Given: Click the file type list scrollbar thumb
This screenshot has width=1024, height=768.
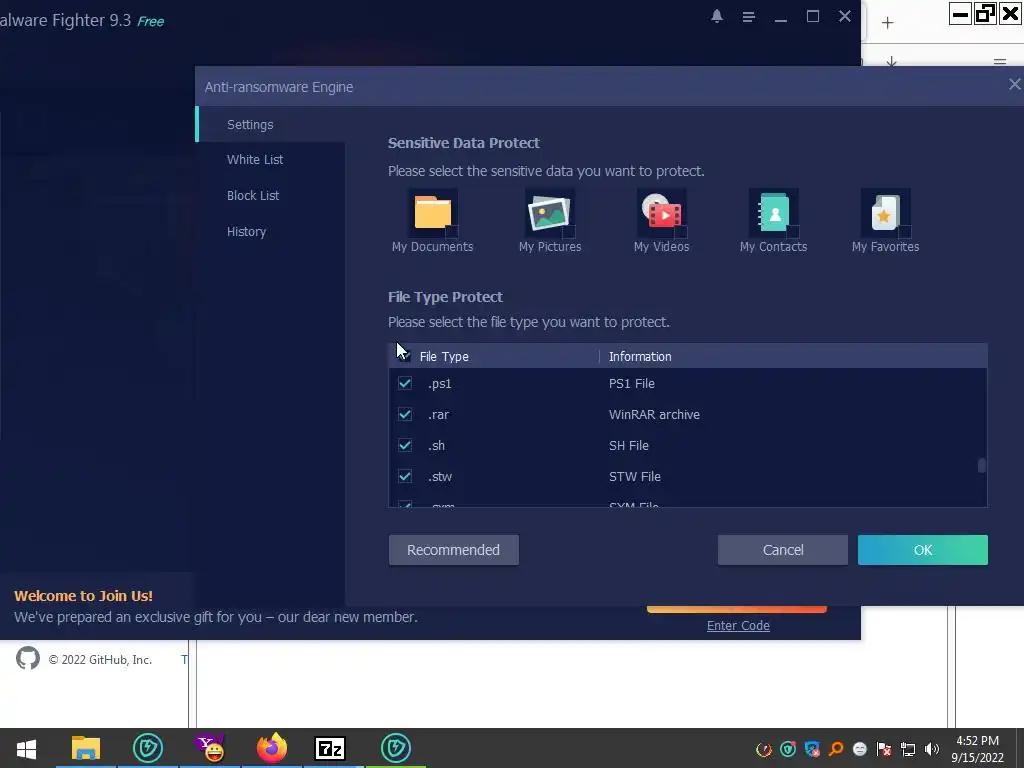Looking at the screenshot, I should pos(981,465).
